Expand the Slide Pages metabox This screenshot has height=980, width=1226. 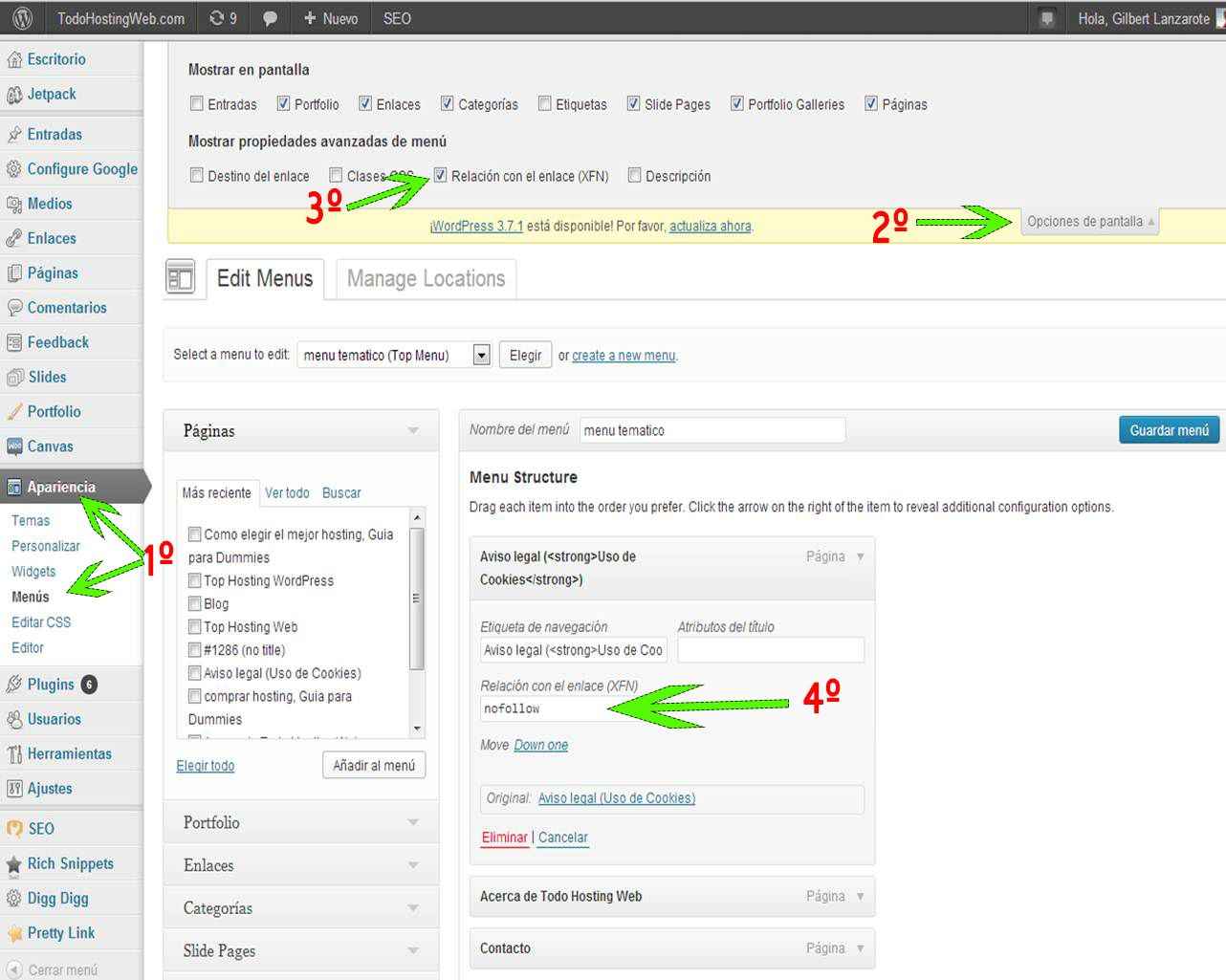(x=301, y=951)
